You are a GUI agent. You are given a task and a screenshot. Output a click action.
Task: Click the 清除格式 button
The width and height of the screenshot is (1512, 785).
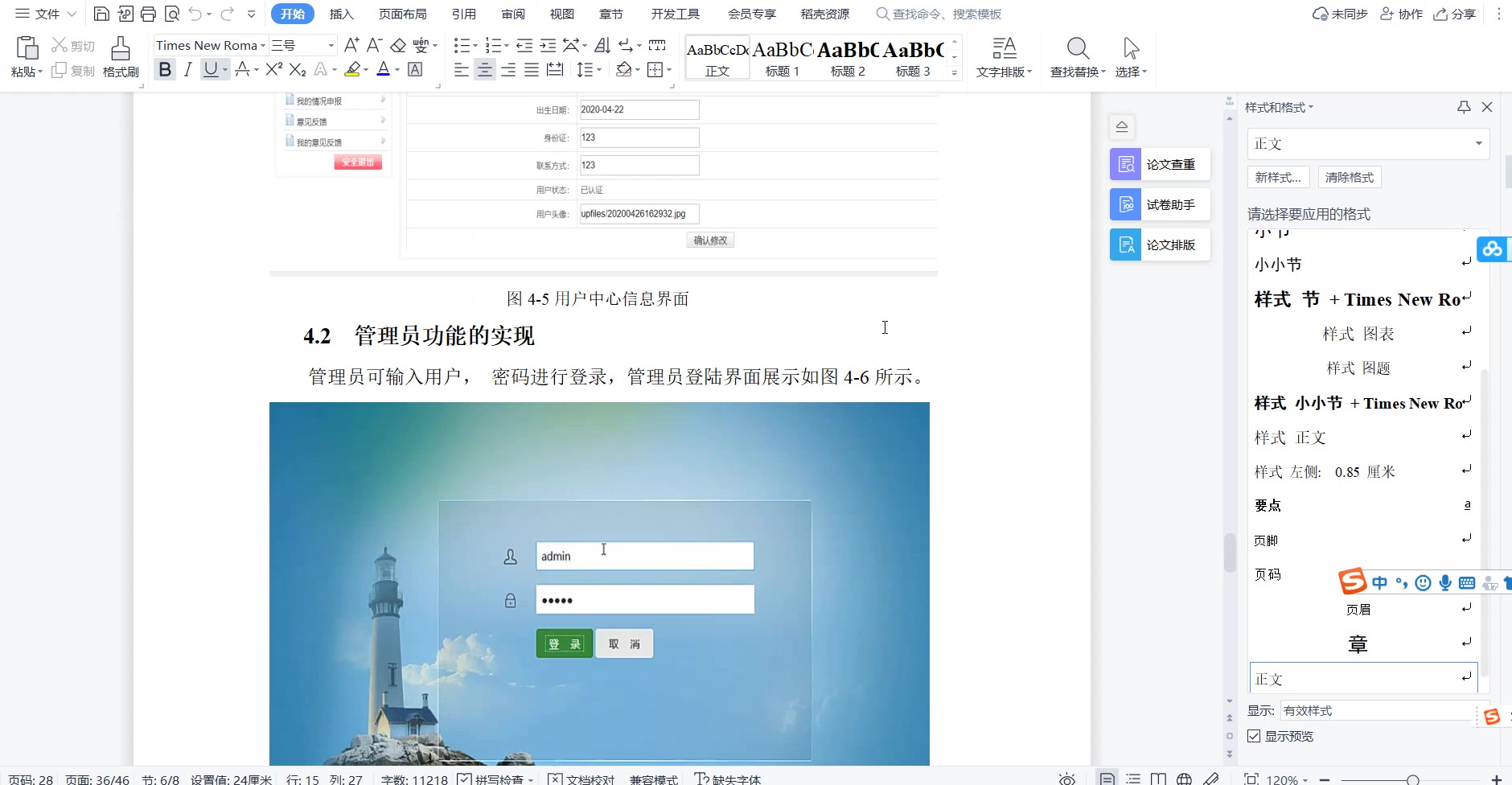coord(1350,177)
